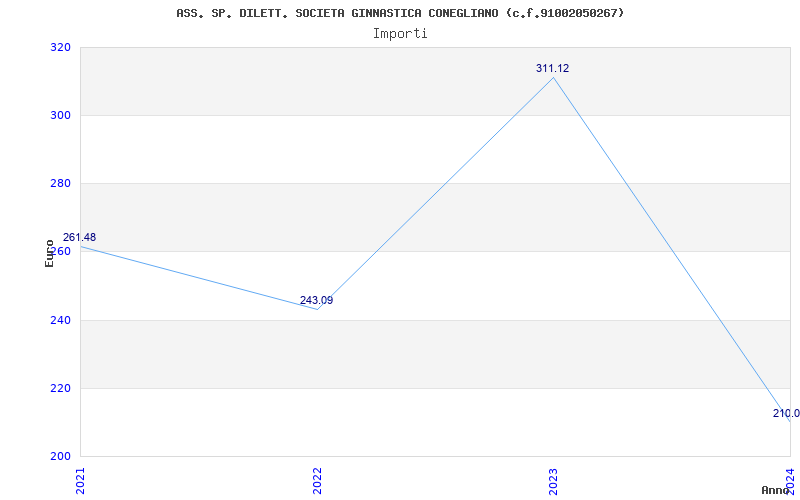Click the 300 y-axis value
The image size is (800, 500).
click(x=60, y=115)
